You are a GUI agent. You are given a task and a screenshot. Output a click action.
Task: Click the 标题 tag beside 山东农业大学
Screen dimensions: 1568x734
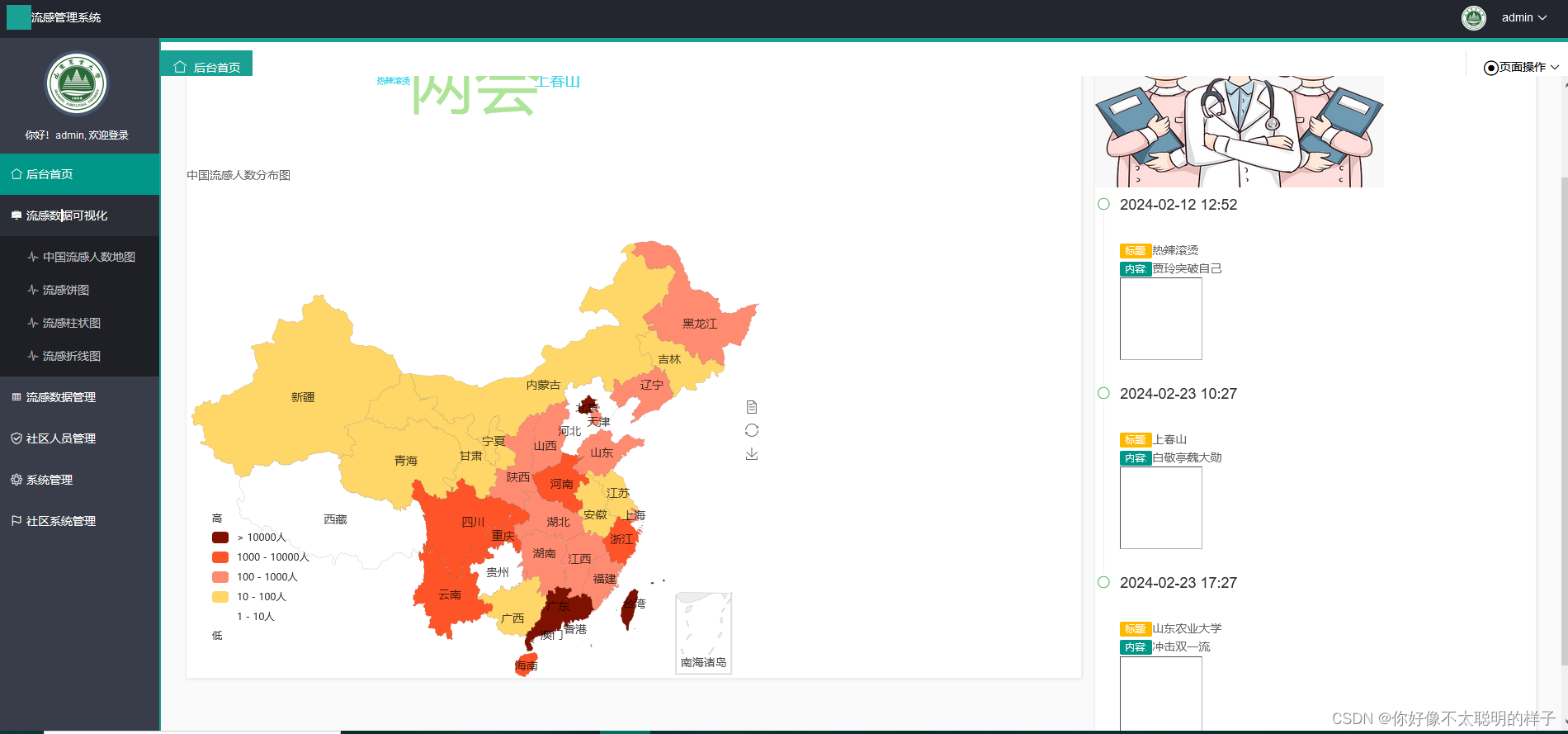1136,628
